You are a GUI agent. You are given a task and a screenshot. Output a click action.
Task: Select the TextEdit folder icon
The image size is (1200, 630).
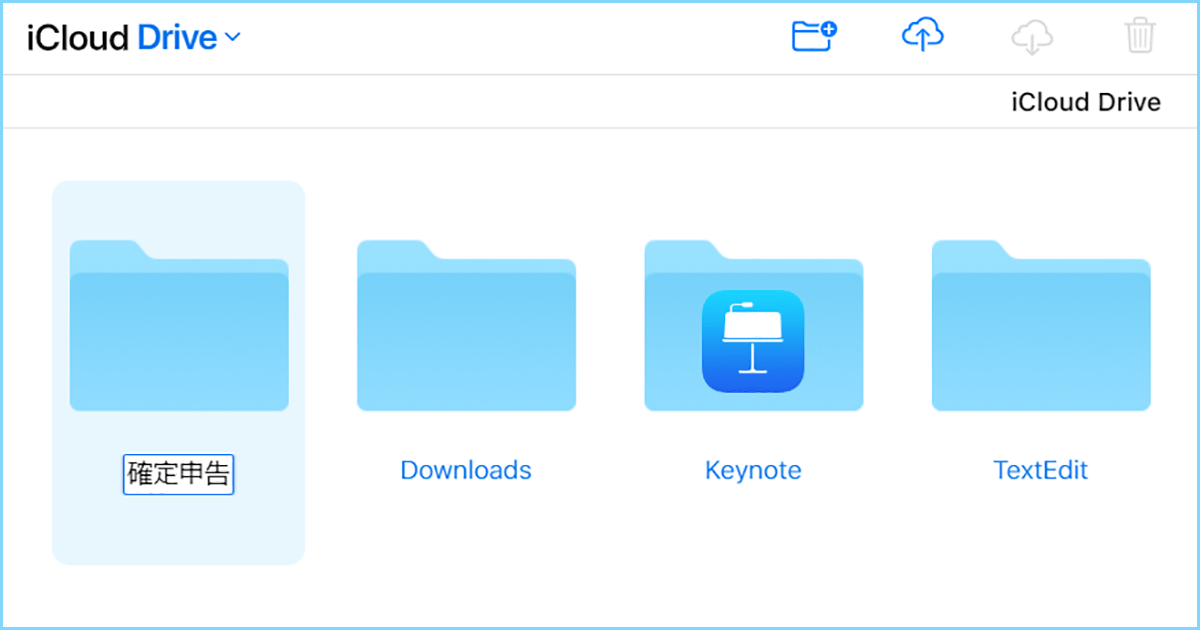[x=1041, y=330]
